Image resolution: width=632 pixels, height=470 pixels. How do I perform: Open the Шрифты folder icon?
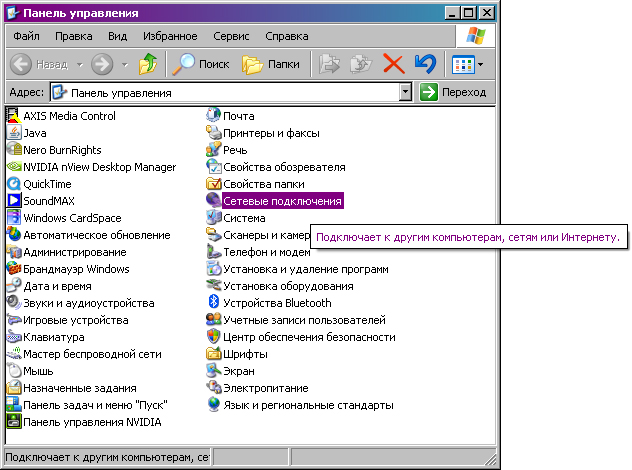(213, 354)
